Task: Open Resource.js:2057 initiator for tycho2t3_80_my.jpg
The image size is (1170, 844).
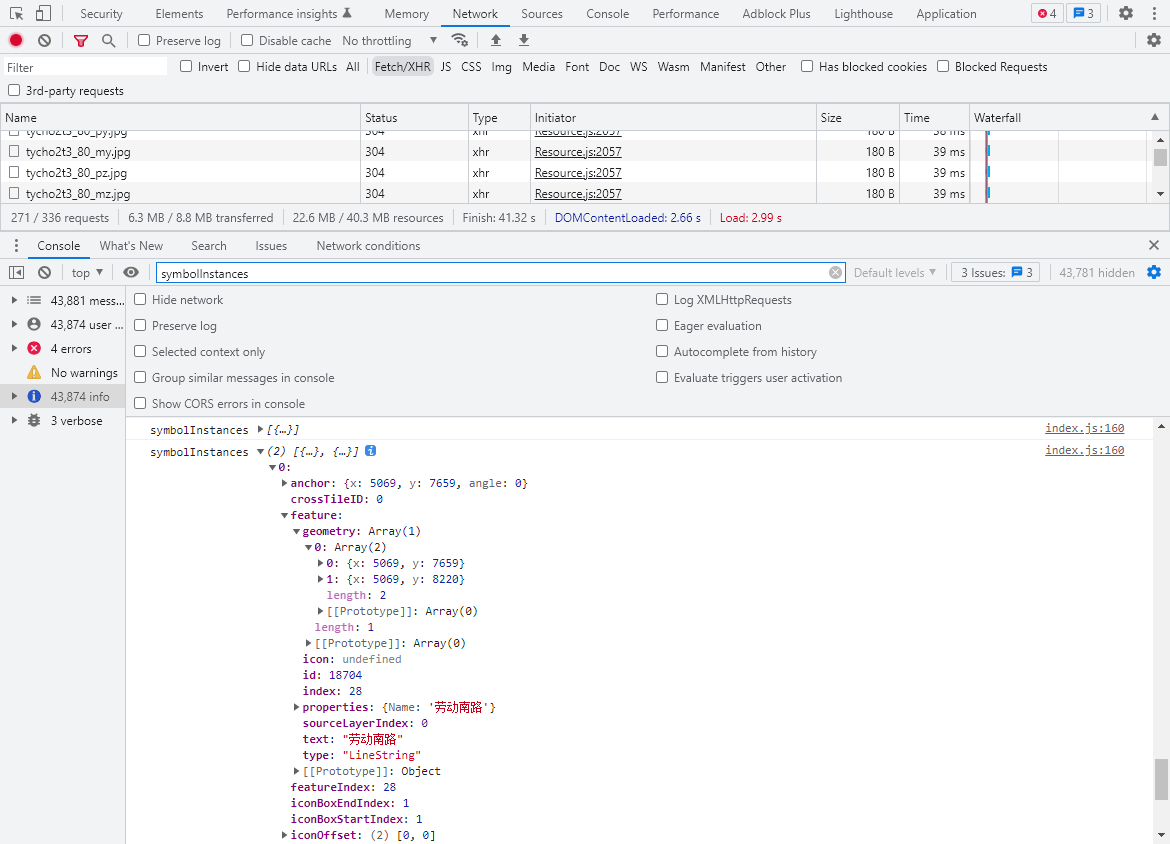Action: 578,151
